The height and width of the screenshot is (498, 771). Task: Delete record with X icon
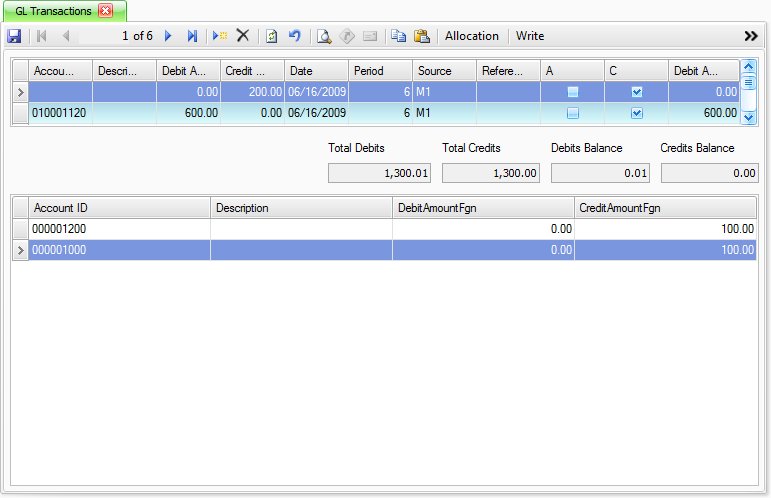242,36
